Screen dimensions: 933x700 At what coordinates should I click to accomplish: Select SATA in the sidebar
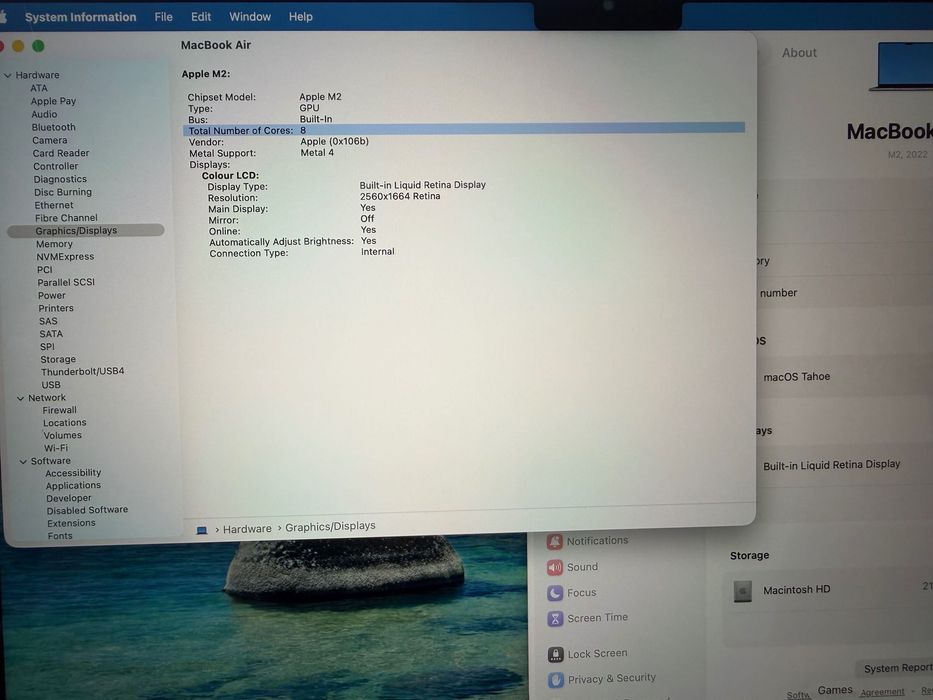click(x=51, y=334)
